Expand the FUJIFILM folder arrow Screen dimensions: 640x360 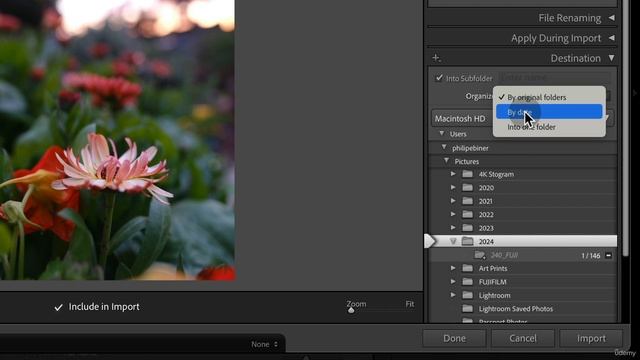point(453,282)
